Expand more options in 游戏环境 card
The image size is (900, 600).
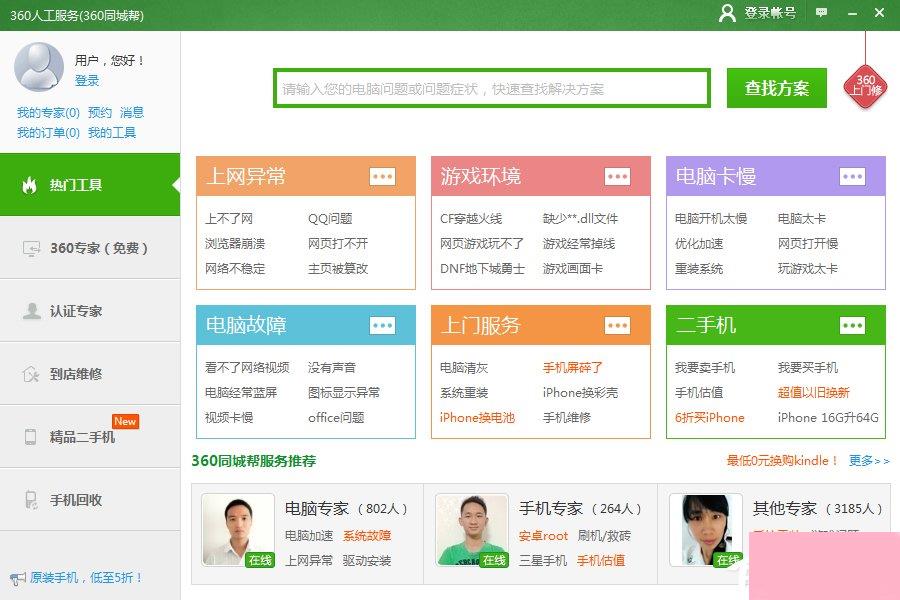617,176
